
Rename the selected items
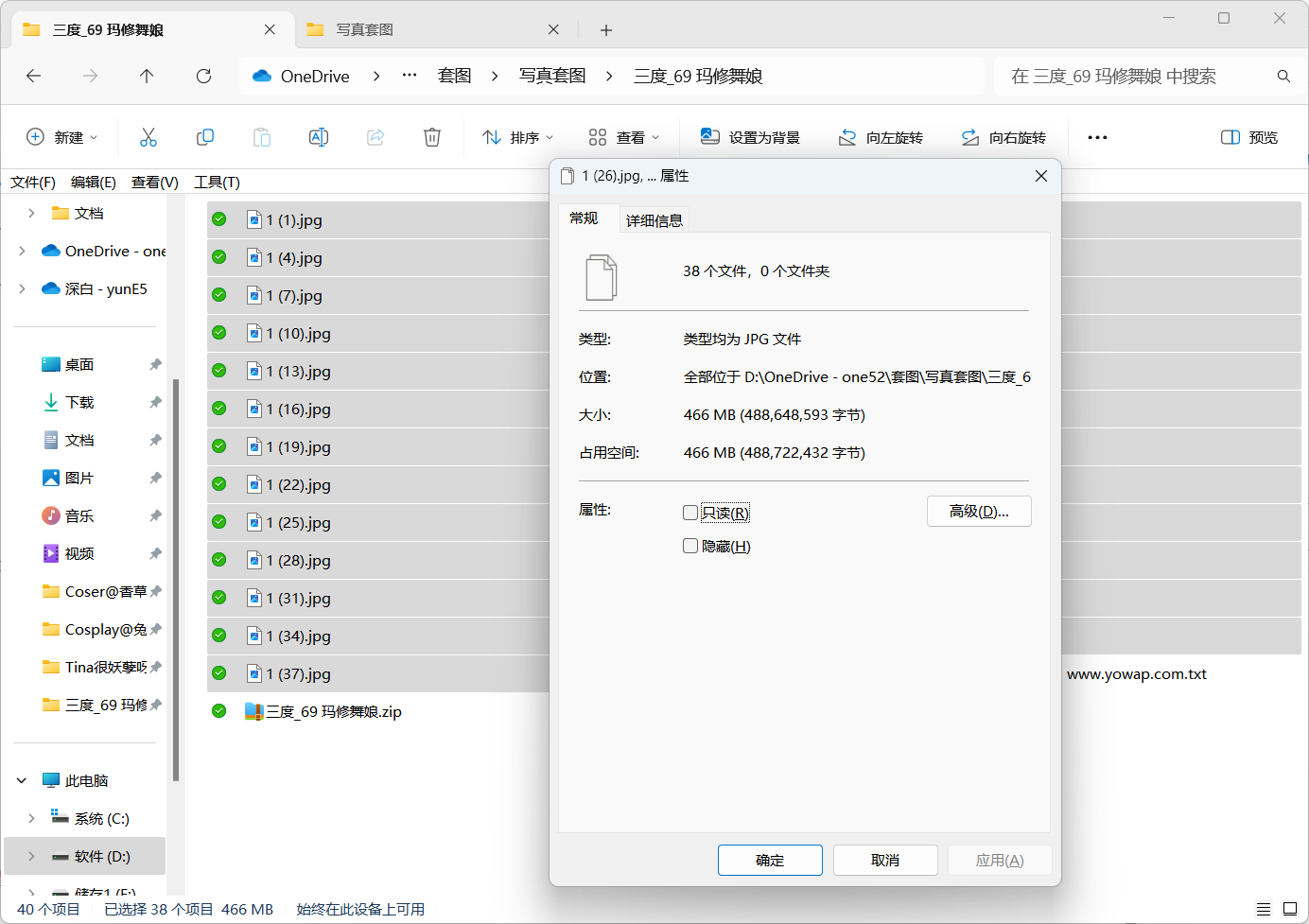point(319,137)
